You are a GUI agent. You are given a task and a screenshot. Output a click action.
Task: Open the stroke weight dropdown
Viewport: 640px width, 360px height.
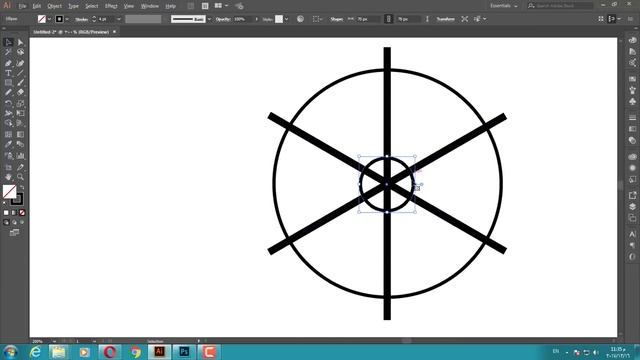pyautogui.click(x=119, y=19)
